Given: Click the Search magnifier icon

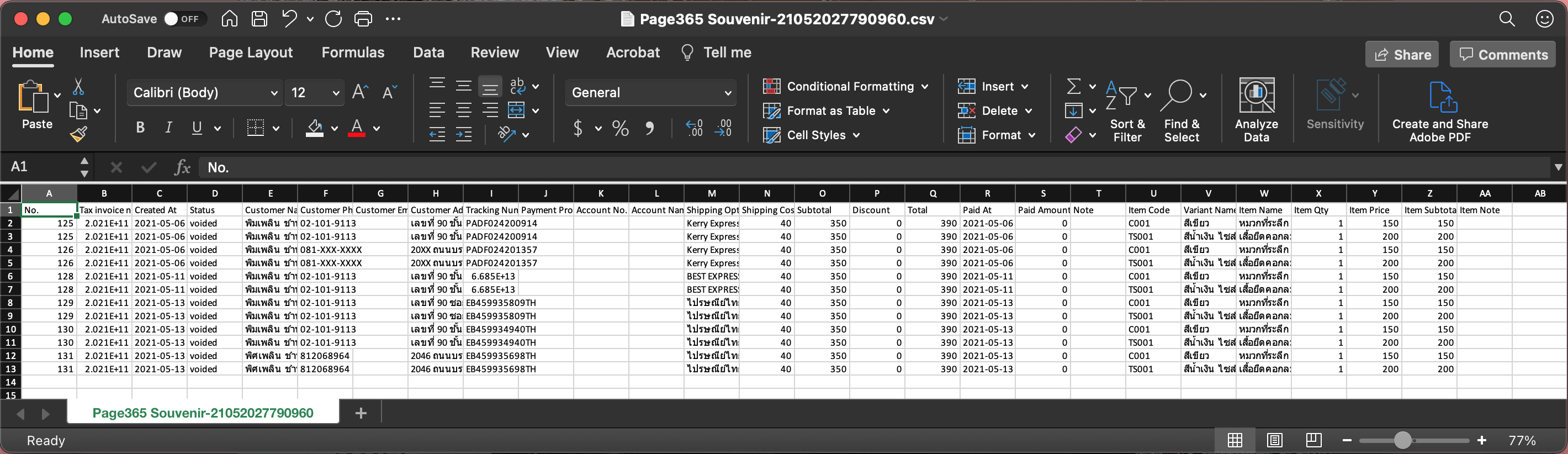Looking at the screenshot, I should [1507, 19].
